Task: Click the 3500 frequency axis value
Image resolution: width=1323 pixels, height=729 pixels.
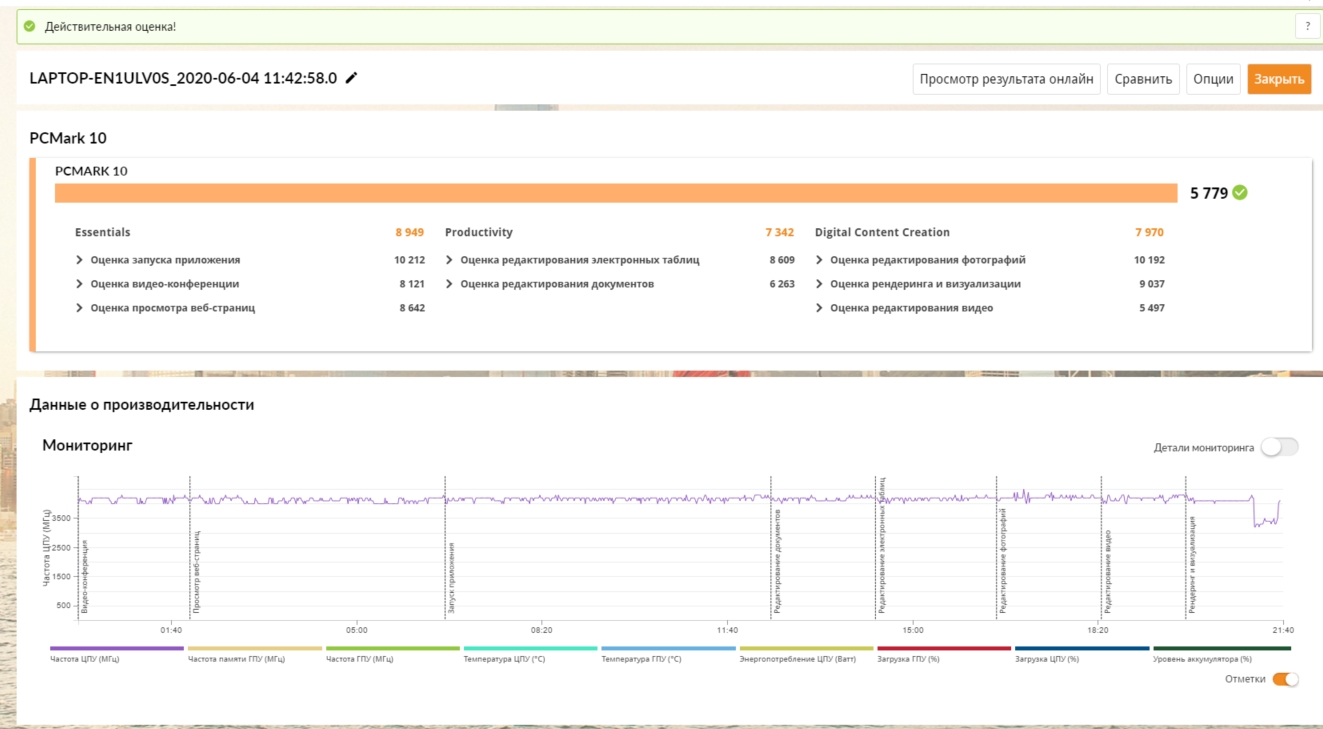Action: [x=62, y=518]
